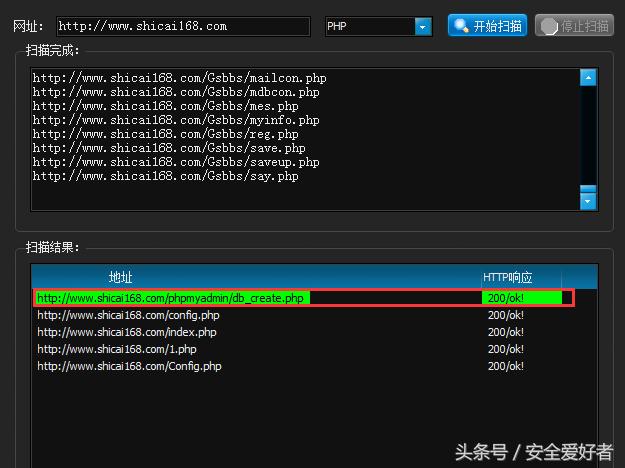Click the Gsbbs/save.php log line

169,148
